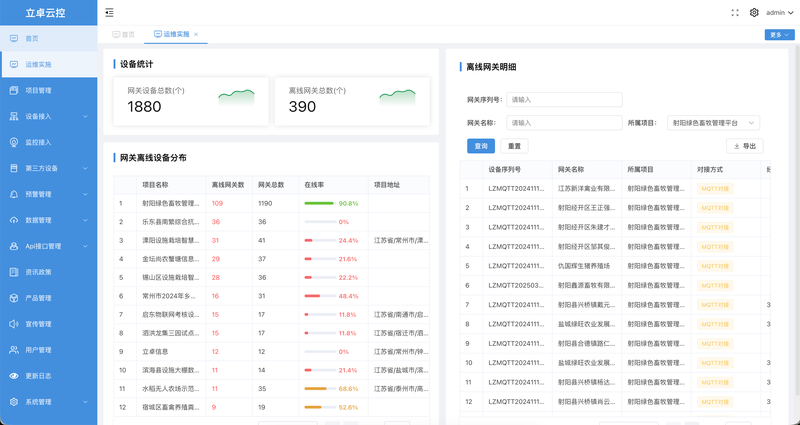Click the 预警管理 bell icon
Screen dimensions: 800x425
14,194
